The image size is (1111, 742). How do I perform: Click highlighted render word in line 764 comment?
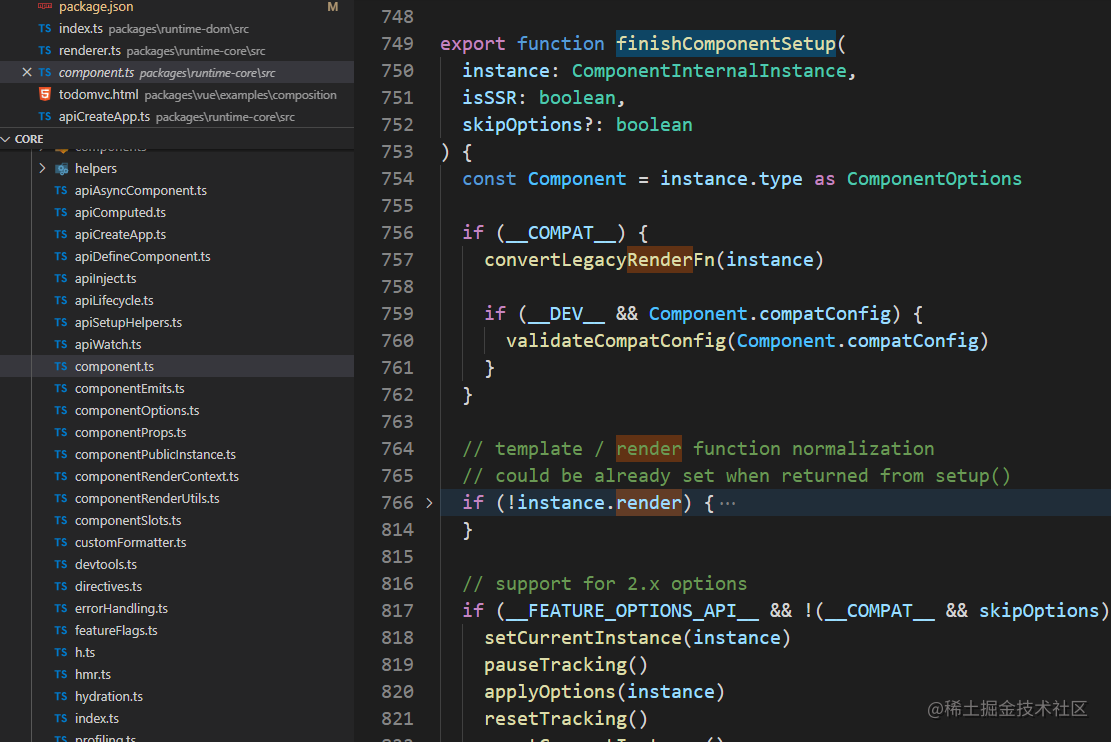click(649, 449)
